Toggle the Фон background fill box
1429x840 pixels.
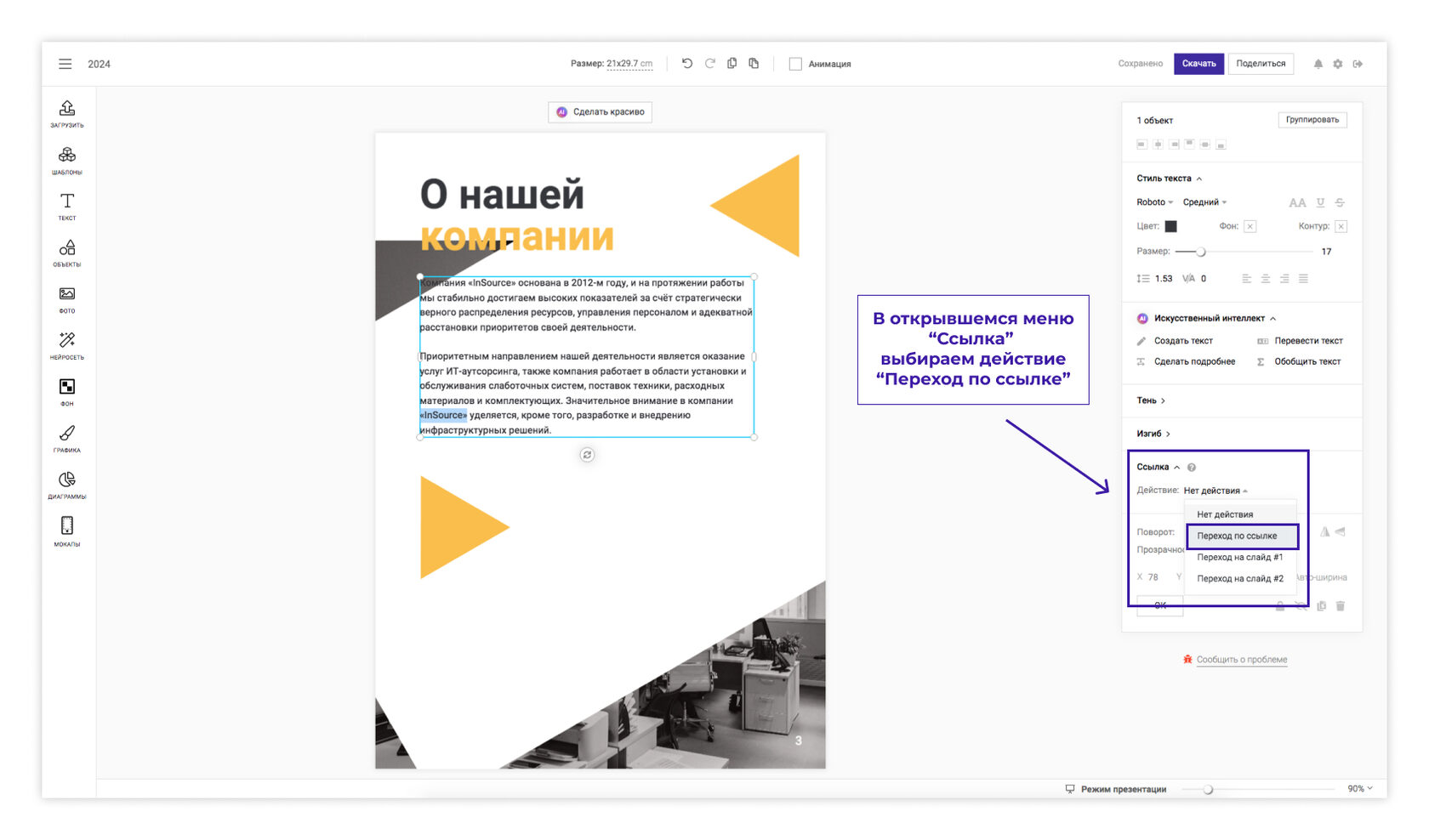1250,226
